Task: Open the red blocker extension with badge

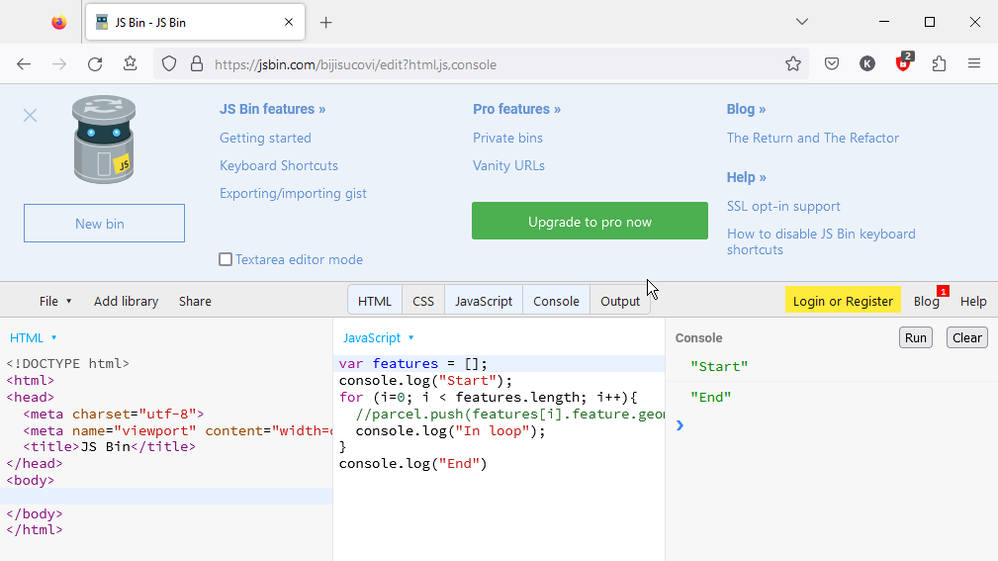Action: point(904,62)
